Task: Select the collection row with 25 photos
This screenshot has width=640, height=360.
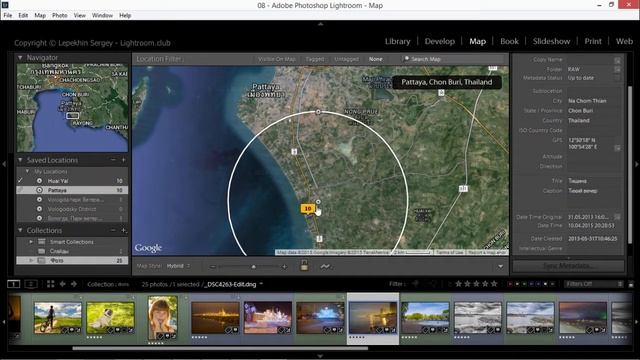Action: click(x=72, y=260)
